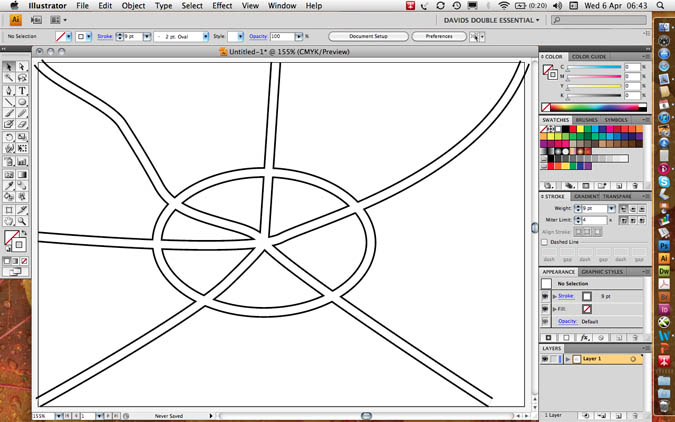Select the Ellipse shape tool
Viewport: 675px width, 422px height.
tap(22, 102)
